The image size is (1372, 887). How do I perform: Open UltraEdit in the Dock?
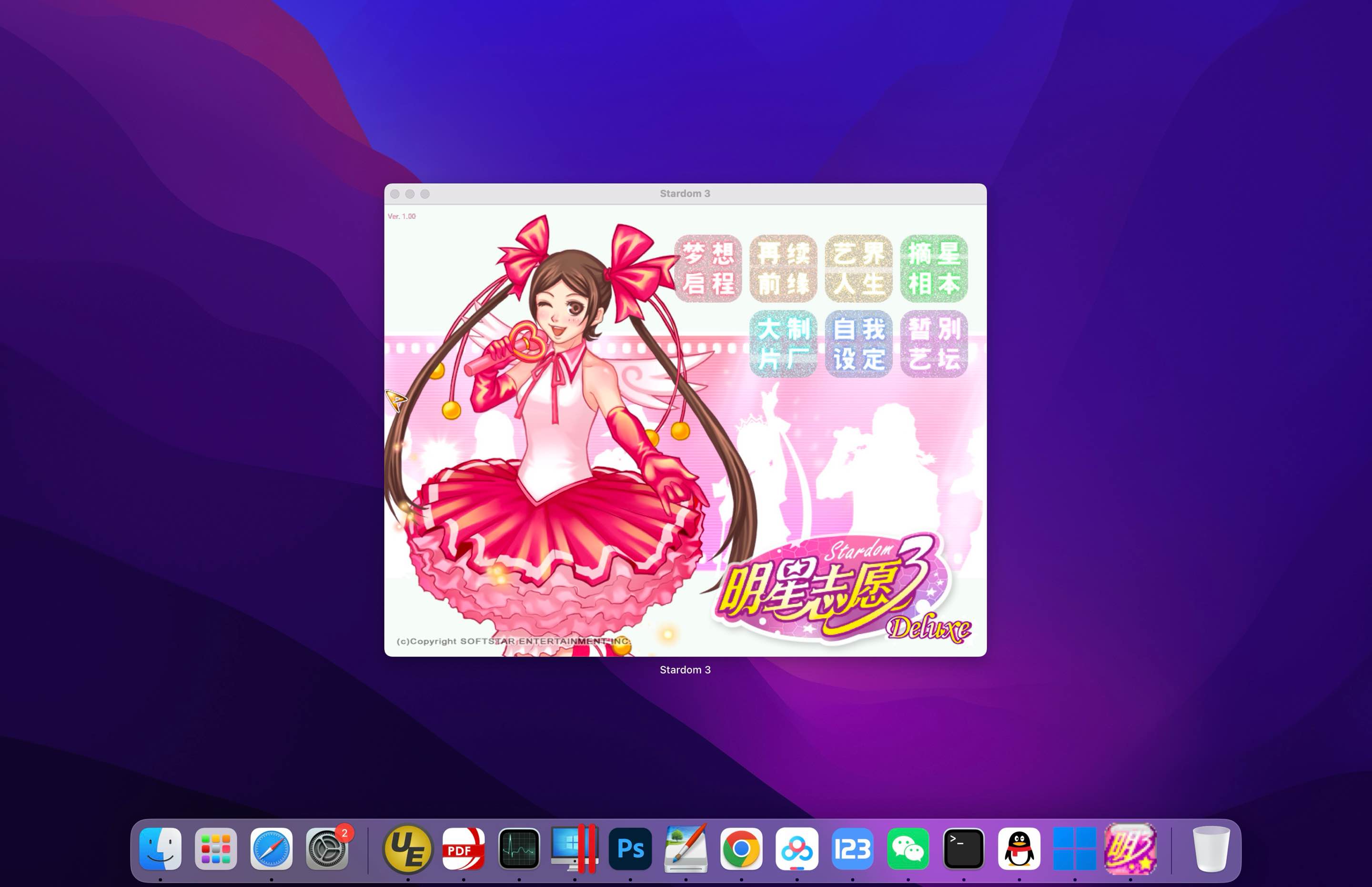tap(408, 849)
